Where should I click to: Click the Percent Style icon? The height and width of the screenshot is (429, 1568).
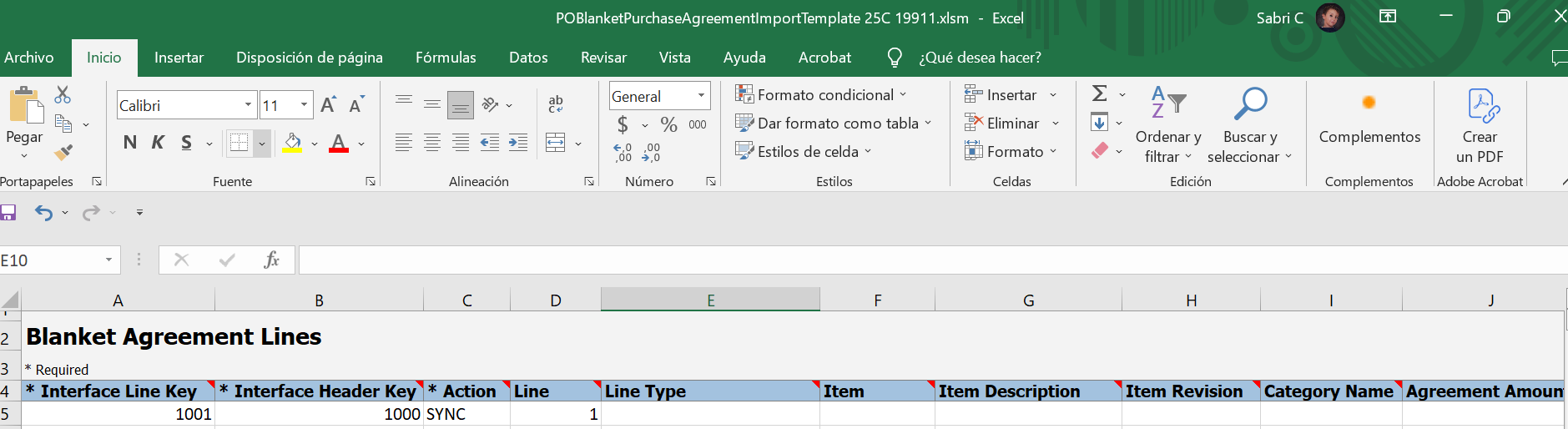tap(668, 124)
